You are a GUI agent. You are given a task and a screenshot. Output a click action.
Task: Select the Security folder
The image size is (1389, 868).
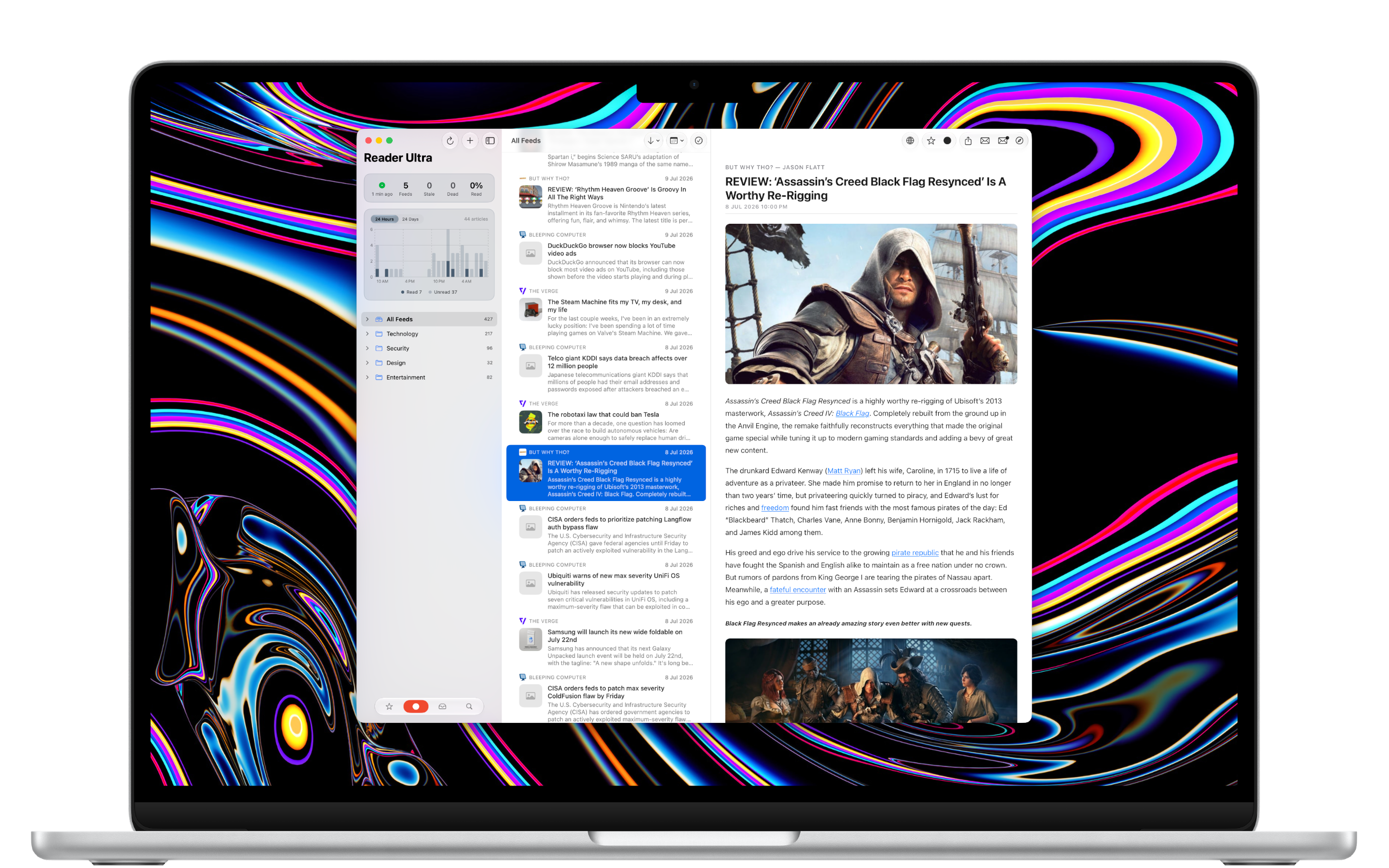pos(429,349)
